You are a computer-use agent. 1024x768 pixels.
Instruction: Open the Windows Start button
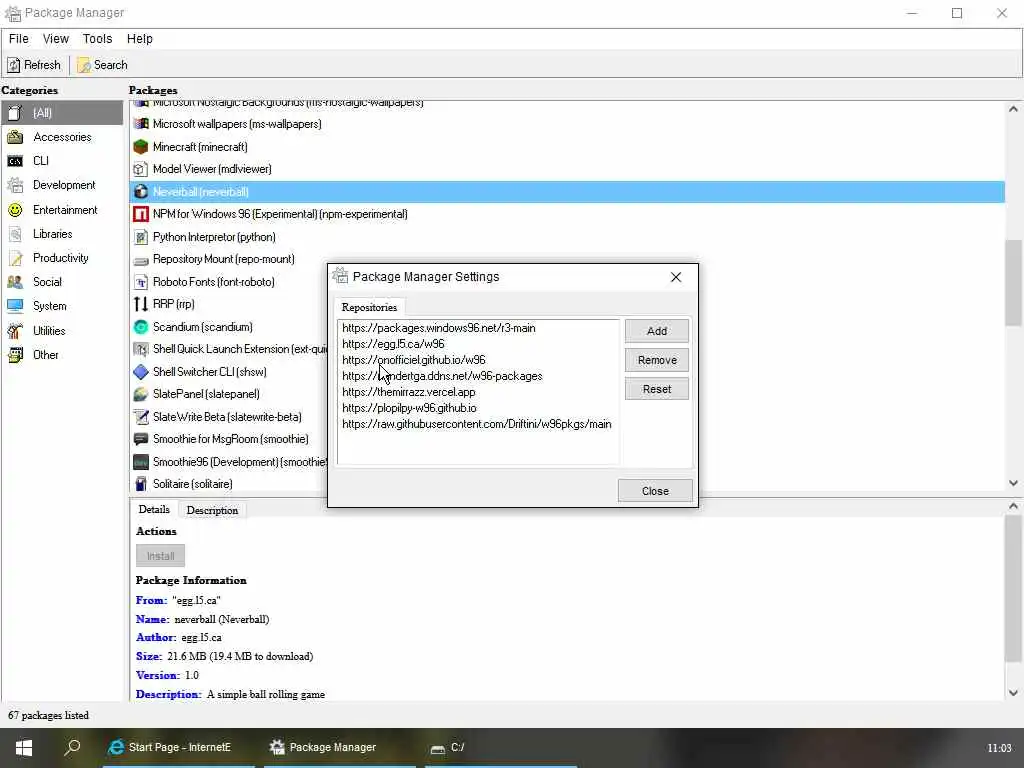[x=24, y=748]
